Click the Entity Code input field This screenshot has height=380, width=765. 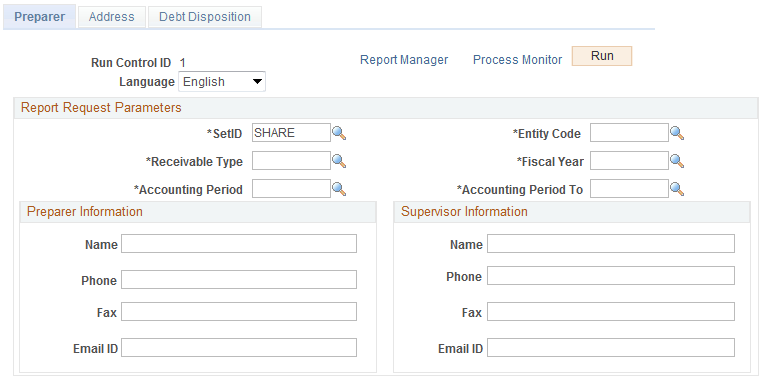[629, 133]
